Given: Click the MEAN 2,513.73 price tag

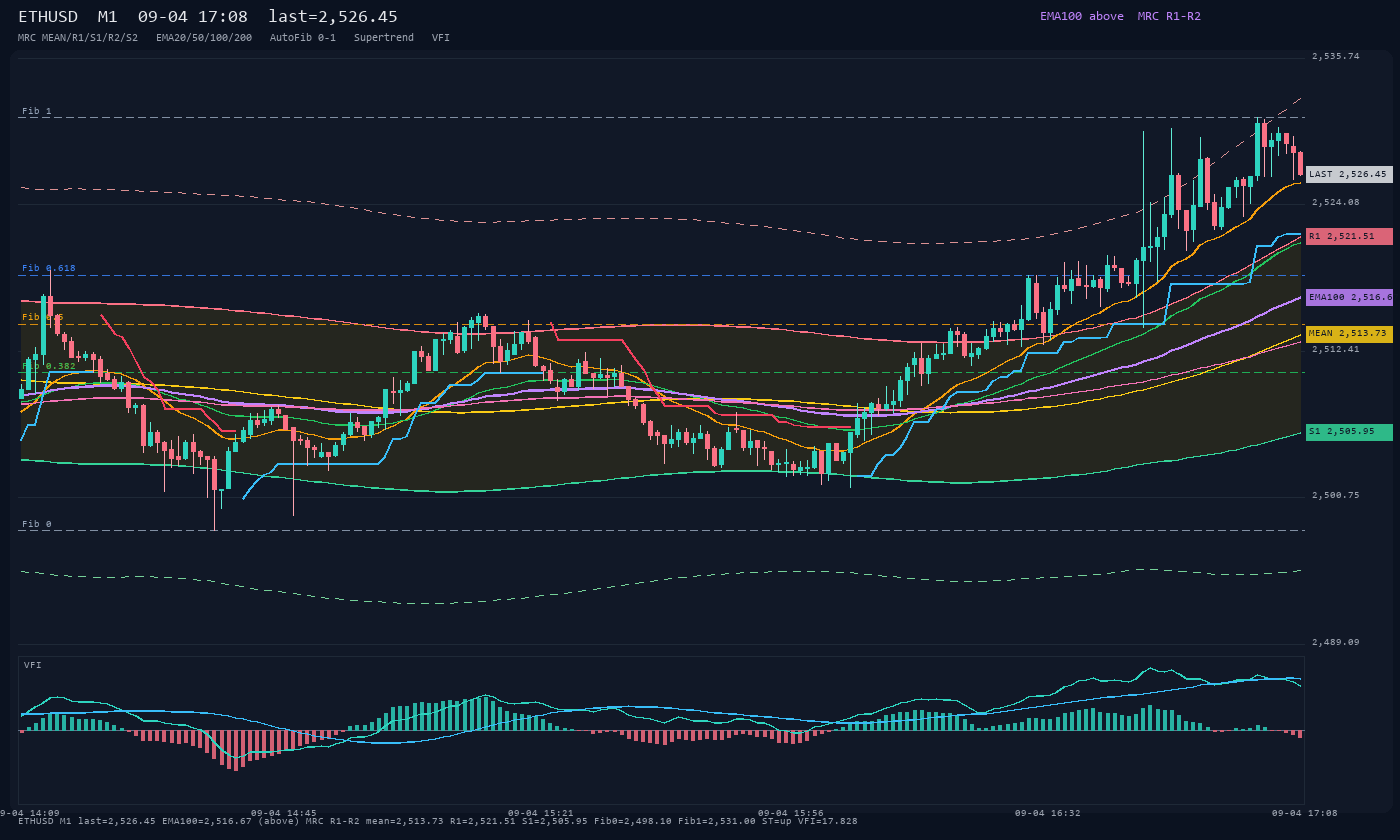Looking at the screenshot, I should (1349, 334).
